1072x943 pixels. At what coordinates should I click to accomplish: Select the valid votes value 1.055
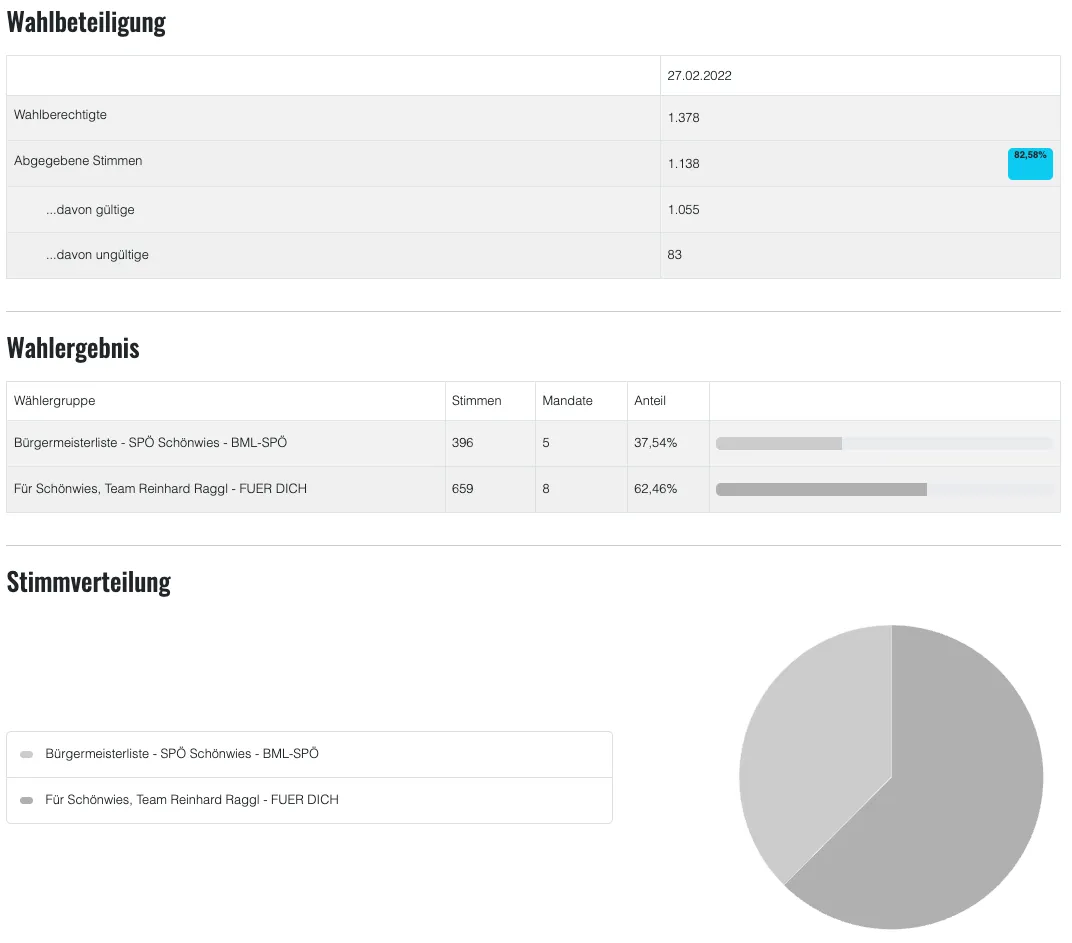(684, 210)
